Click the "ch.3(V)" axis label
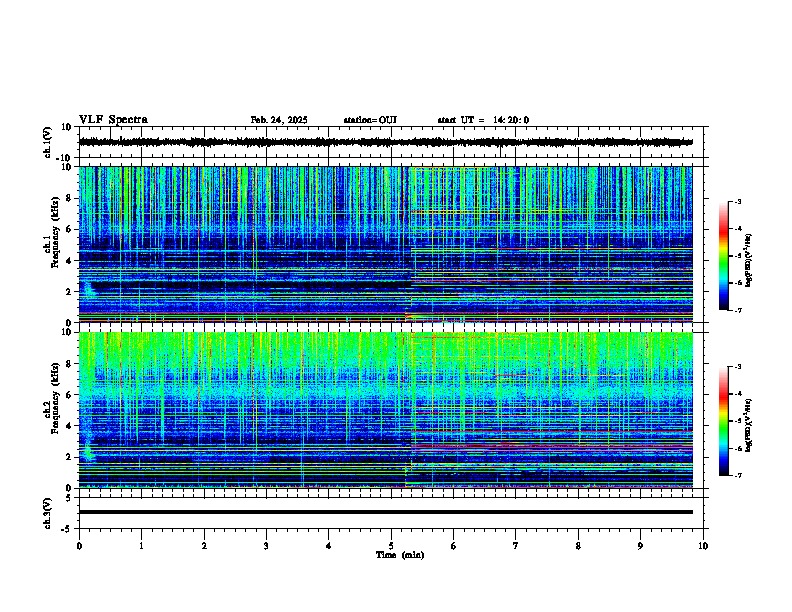792x612 pixels. (x=48, y=513)
